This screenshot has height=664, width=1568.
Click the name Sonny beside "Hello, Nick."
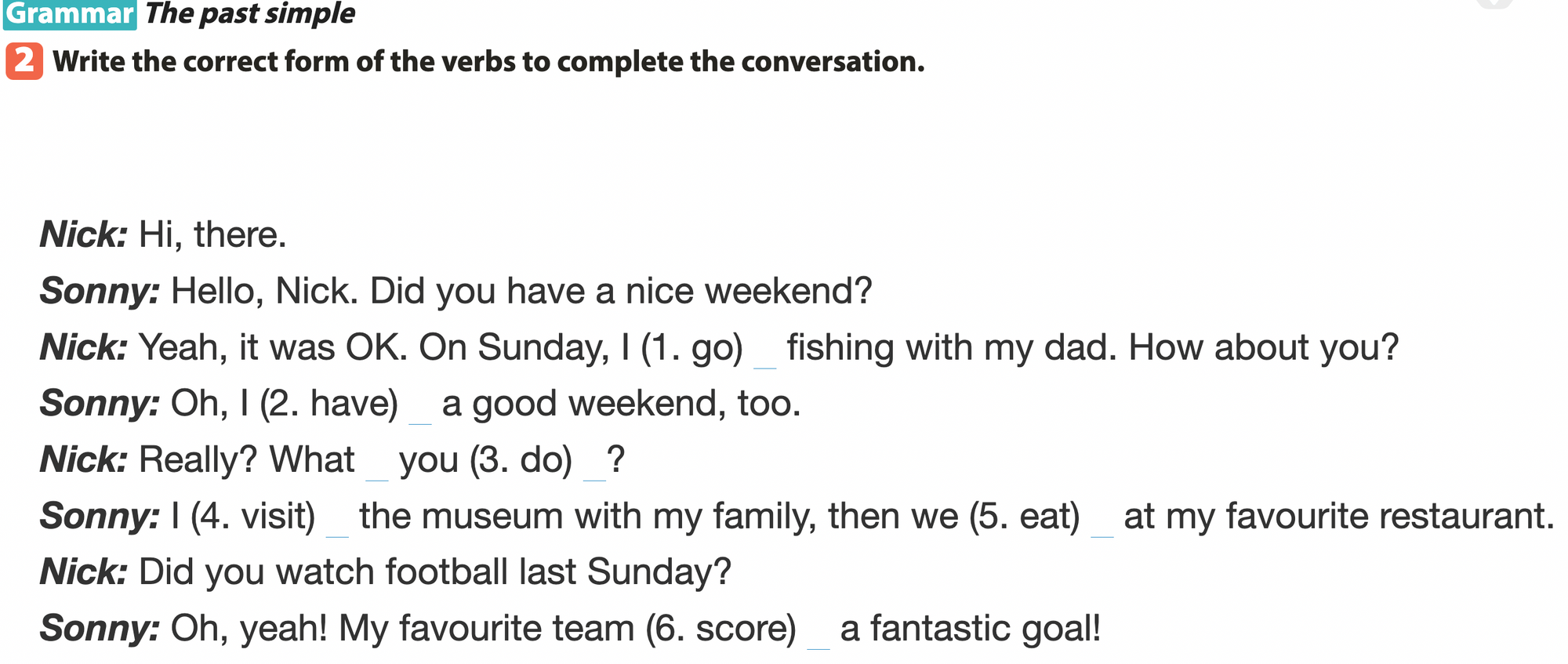point(100,291)
